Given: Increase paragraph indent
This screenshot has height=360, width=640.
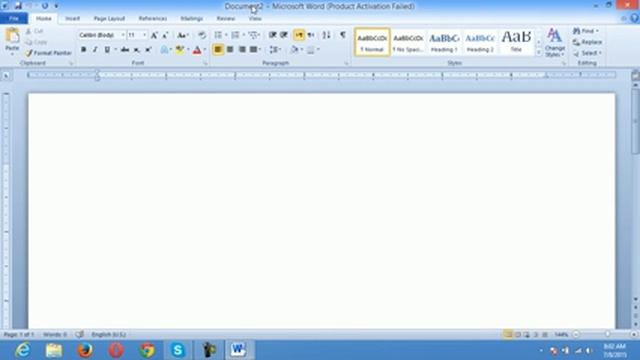Looking at the screenshot, I should pyautogui.click(x=284, y=35).
